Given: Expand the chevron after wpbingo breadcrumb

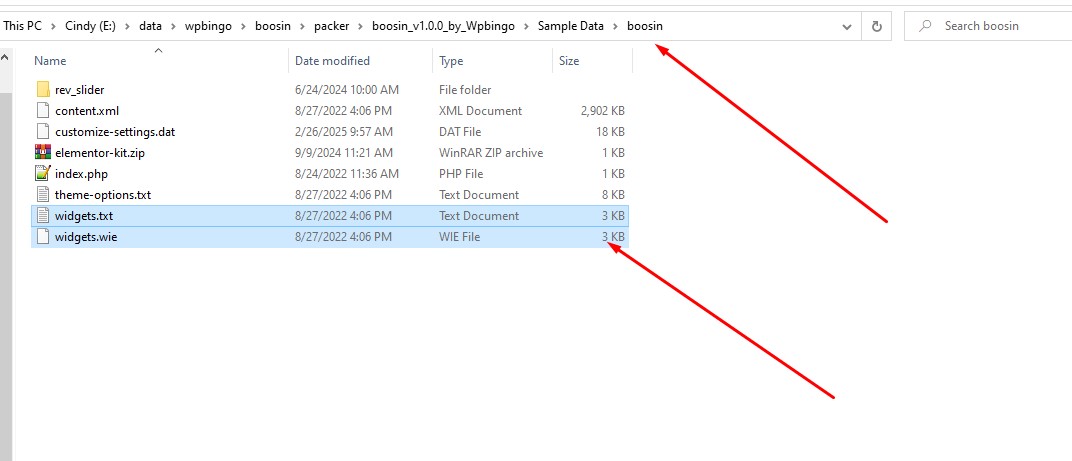Looking at the screenshot, I should [243, 26].
